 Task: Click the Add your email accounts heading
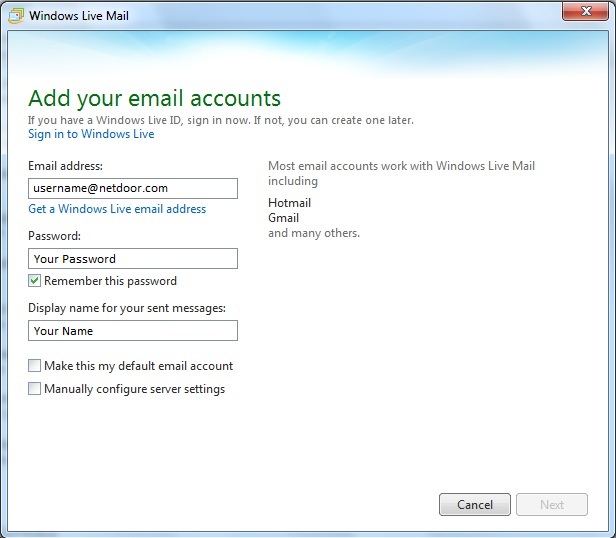(154, 98)
